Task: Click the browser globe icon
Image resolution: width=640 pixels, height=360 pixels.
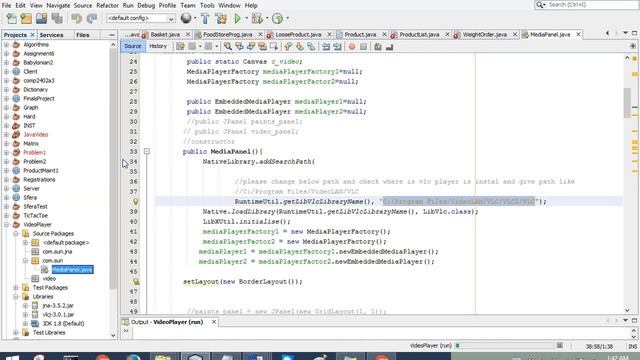Action: [186, 18]
